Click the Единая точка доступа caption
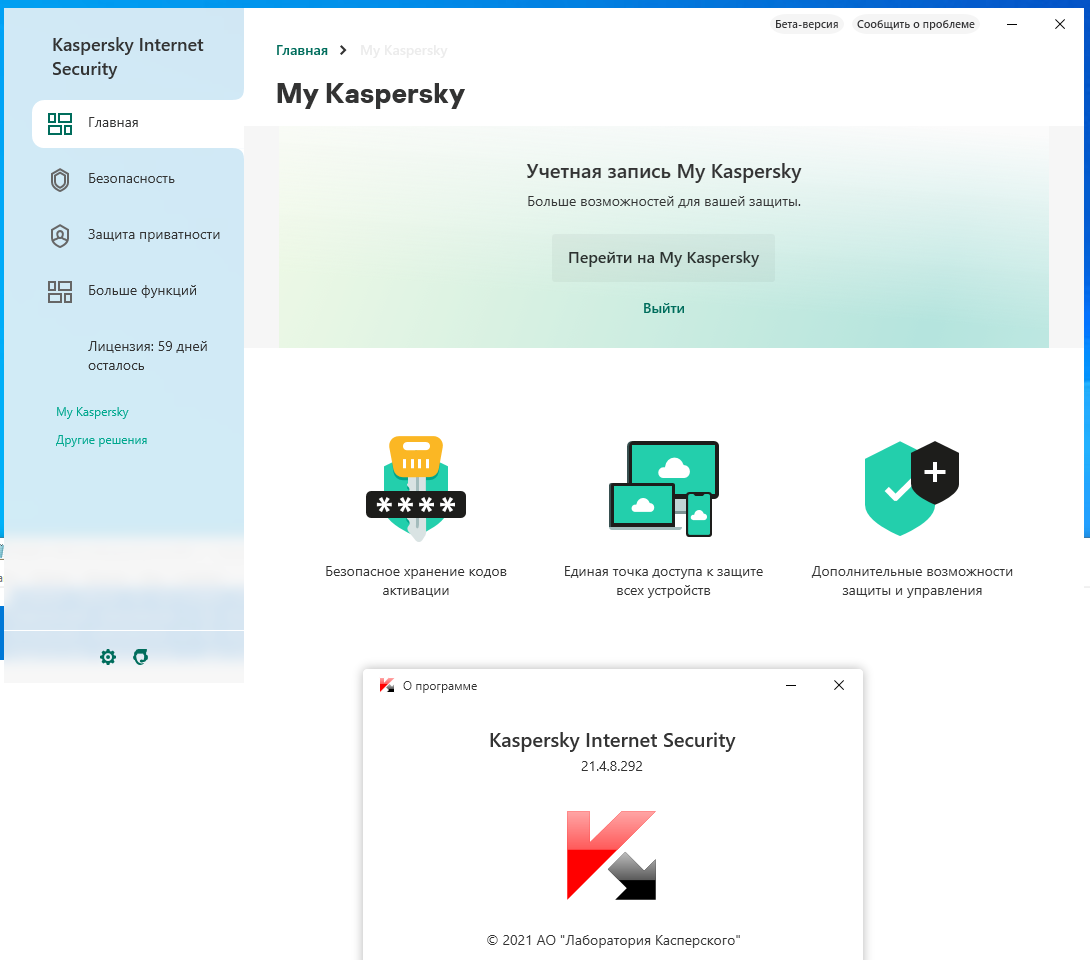The width and height of the screenshot is (1090, 960). point(663,580)
